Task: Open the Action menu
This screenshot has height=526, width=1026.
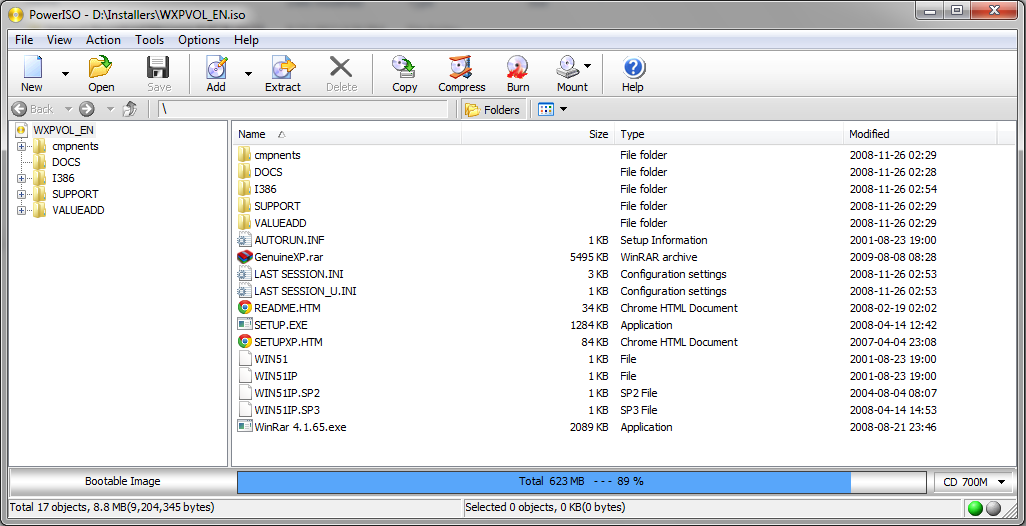Action: [x=103, y=40]
